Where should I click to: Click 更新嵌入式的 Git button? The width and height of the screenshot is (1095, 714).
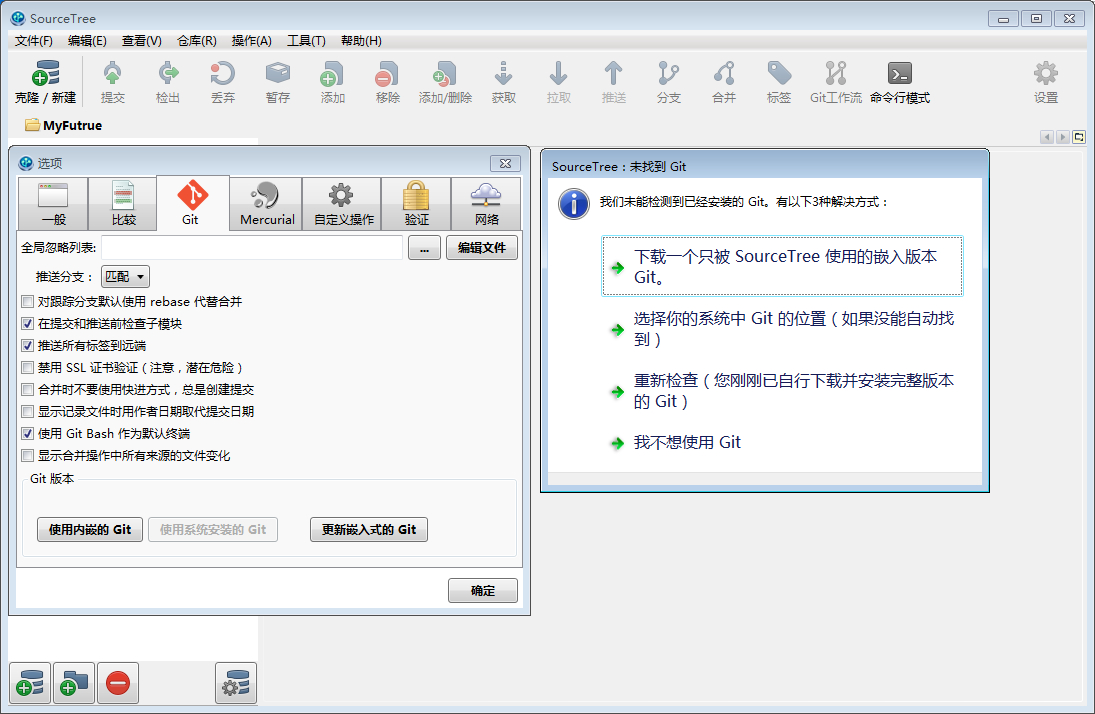tap(369, 530)
